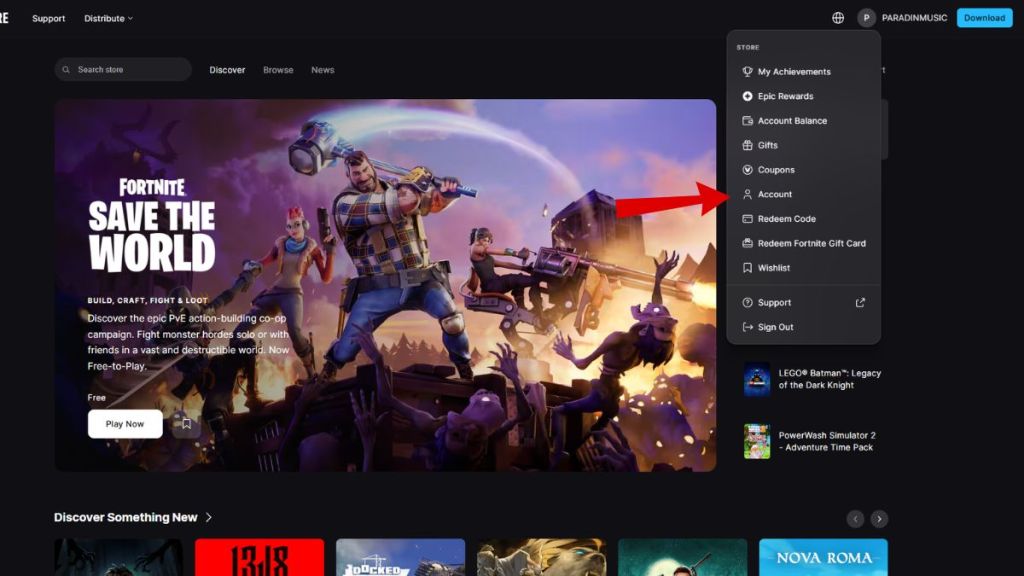Click Sign Out in the account menu
This screenshot has height=576, width=1024.
pos(778,326)
